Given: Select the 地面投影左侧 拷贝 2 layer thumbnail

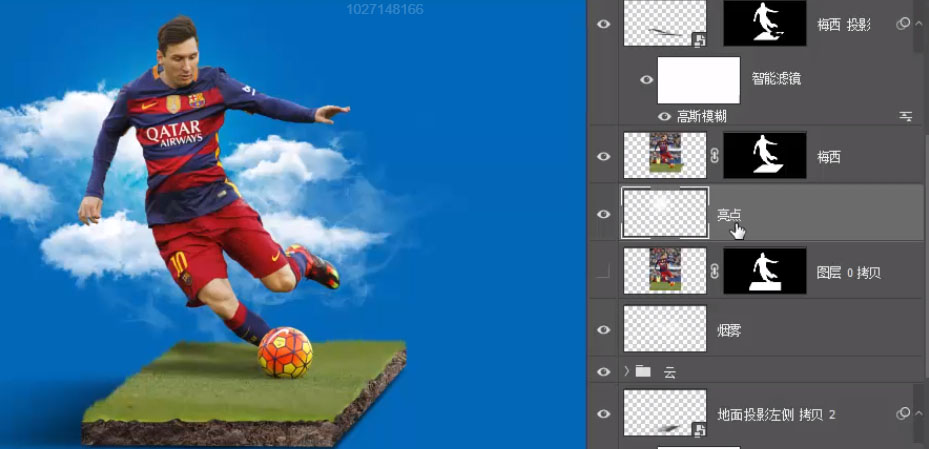Looking at the screenshot, I should (x=665, y=413).
